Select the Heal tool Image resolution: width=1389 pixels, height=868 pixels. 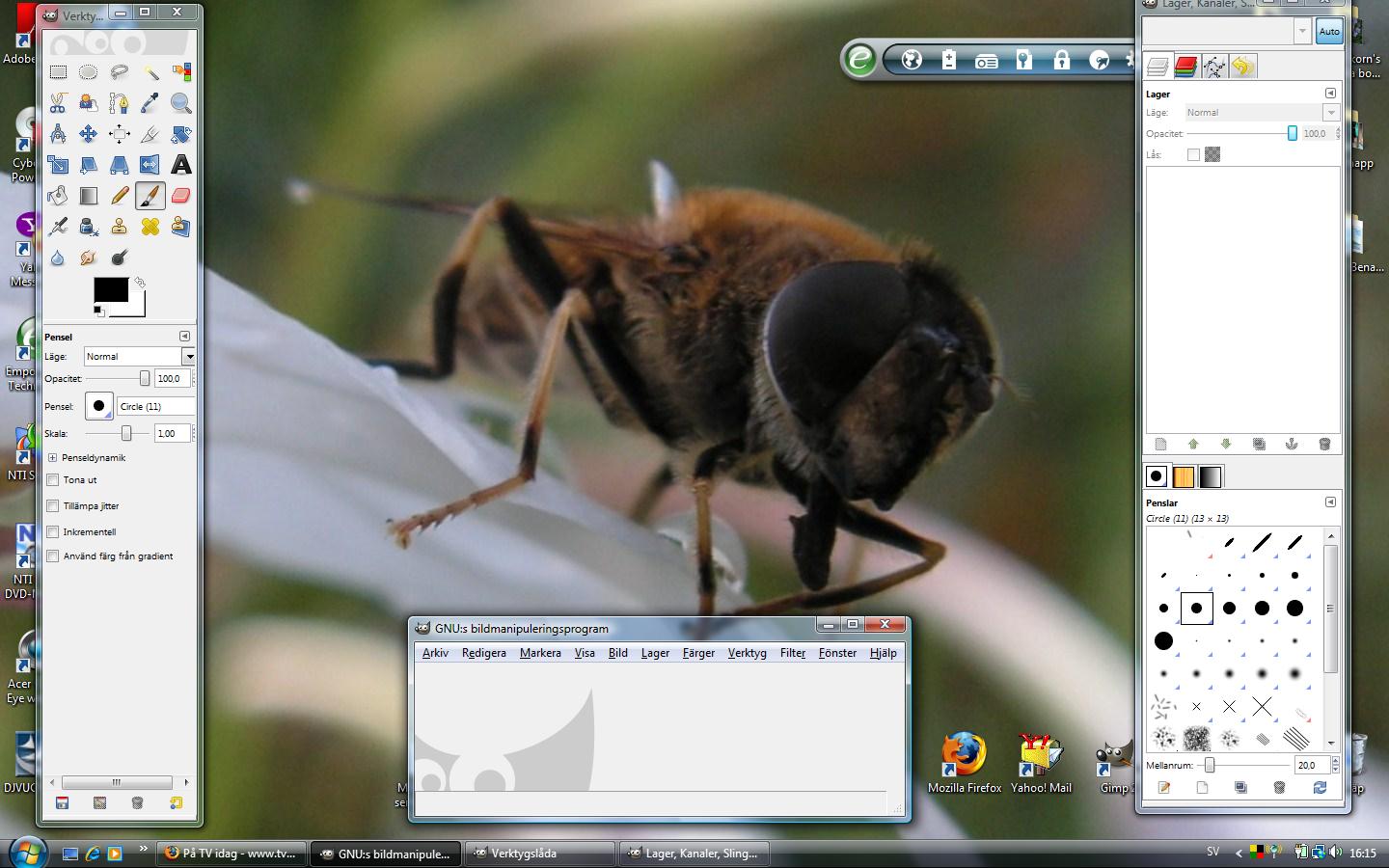[x=150, y=227]
